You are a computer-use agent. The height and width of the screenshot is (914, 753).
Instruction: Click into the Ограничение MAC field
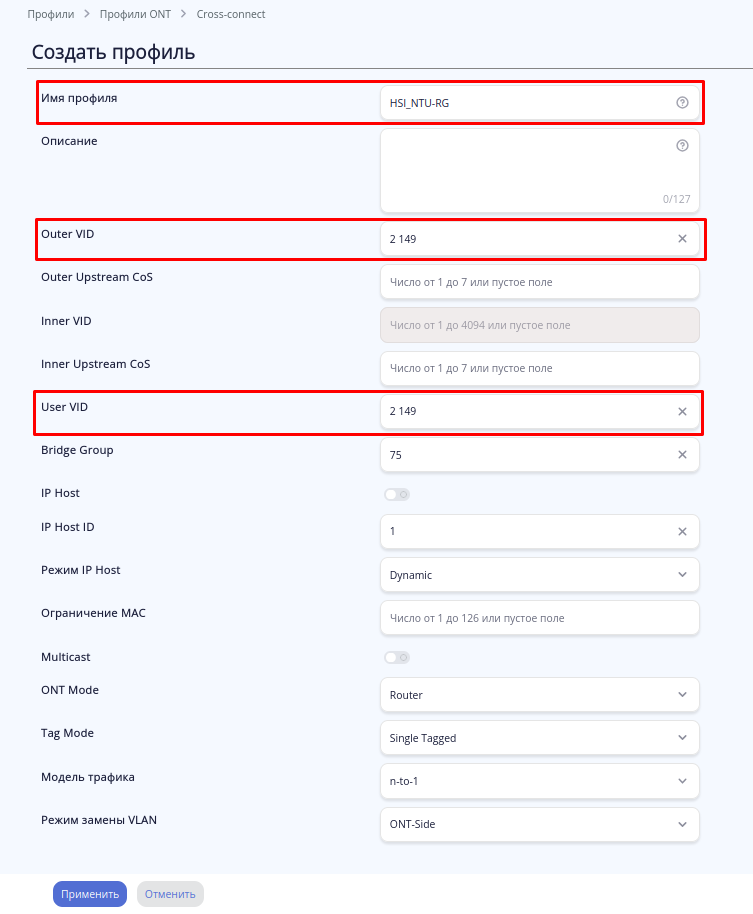tap(539, 618)
